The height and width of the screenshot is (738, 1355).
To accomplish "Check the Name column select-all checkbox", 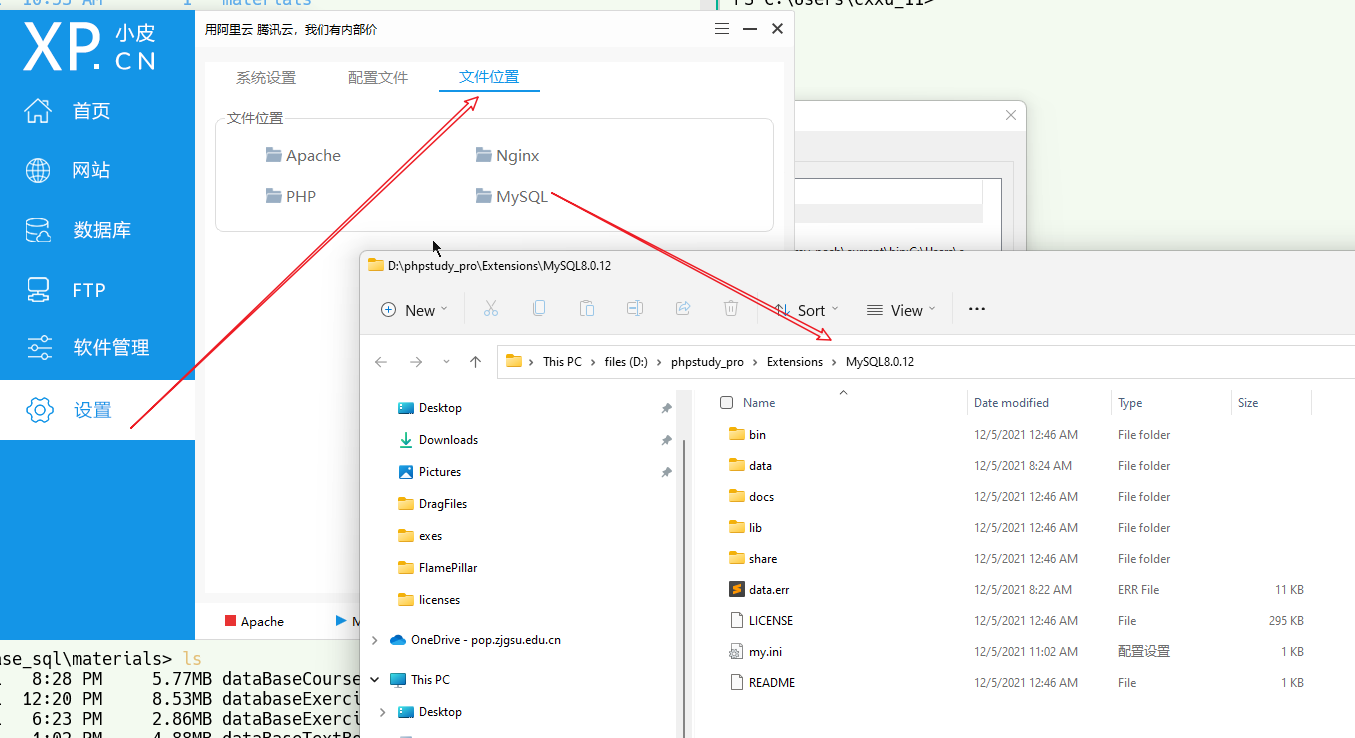I will [726, 402].
